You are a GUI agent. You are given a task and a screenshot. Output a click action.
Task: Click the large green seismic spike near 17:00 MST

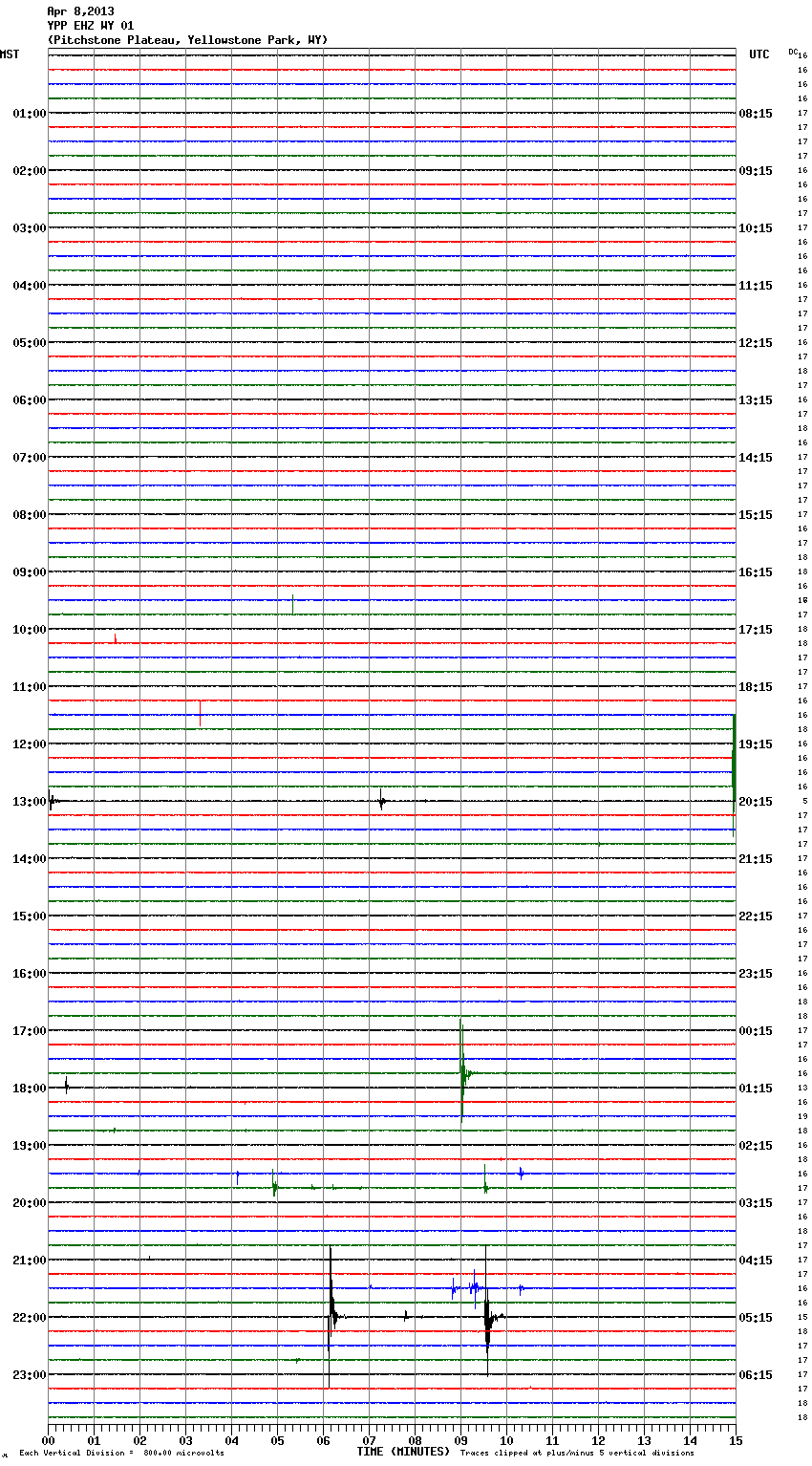pos(462,1070)
